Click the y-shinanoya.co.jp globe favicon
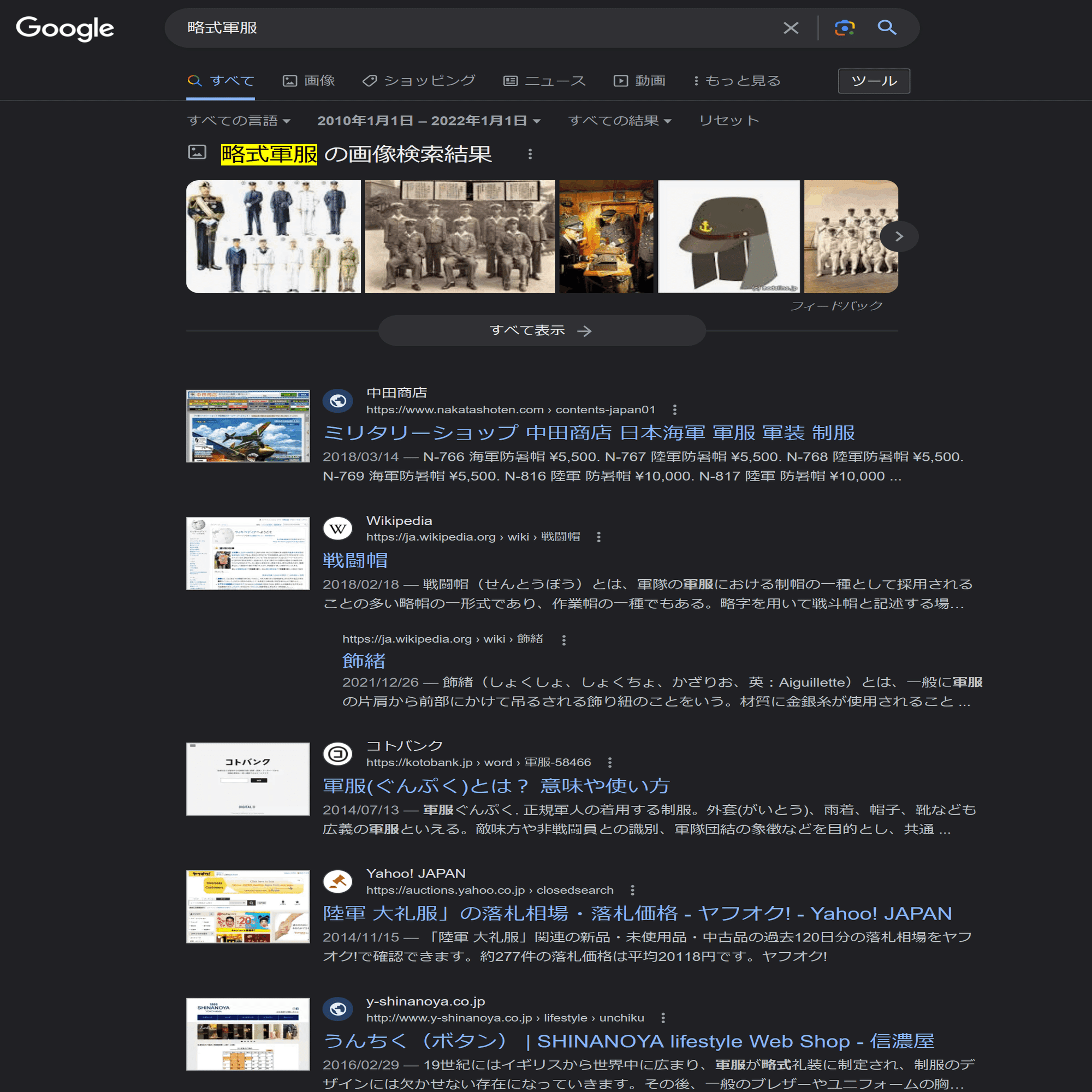This screenshot has height=1092, width=1092. click(x=337, y=1009)
